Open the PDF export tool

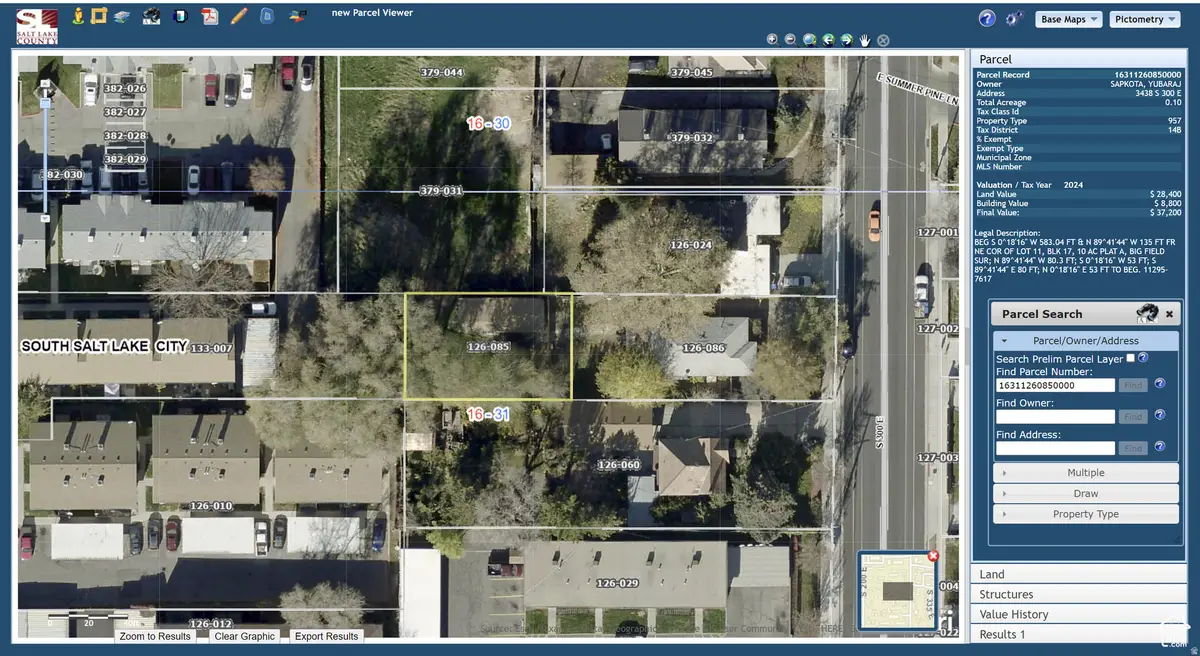[210, 15]
